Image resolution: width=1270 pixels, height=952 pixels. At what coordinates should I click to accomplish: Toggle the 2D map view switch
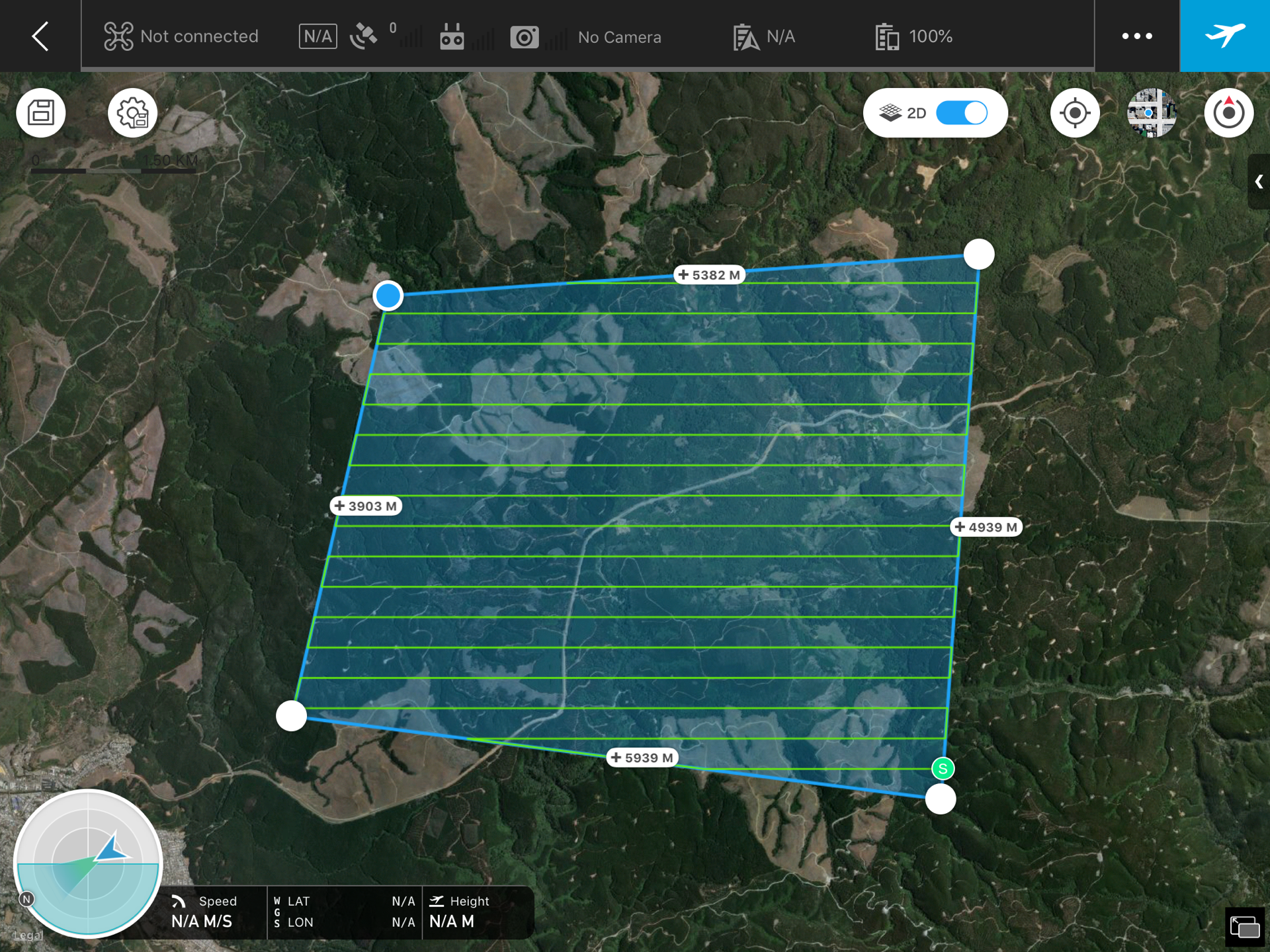tap(962, 113)
